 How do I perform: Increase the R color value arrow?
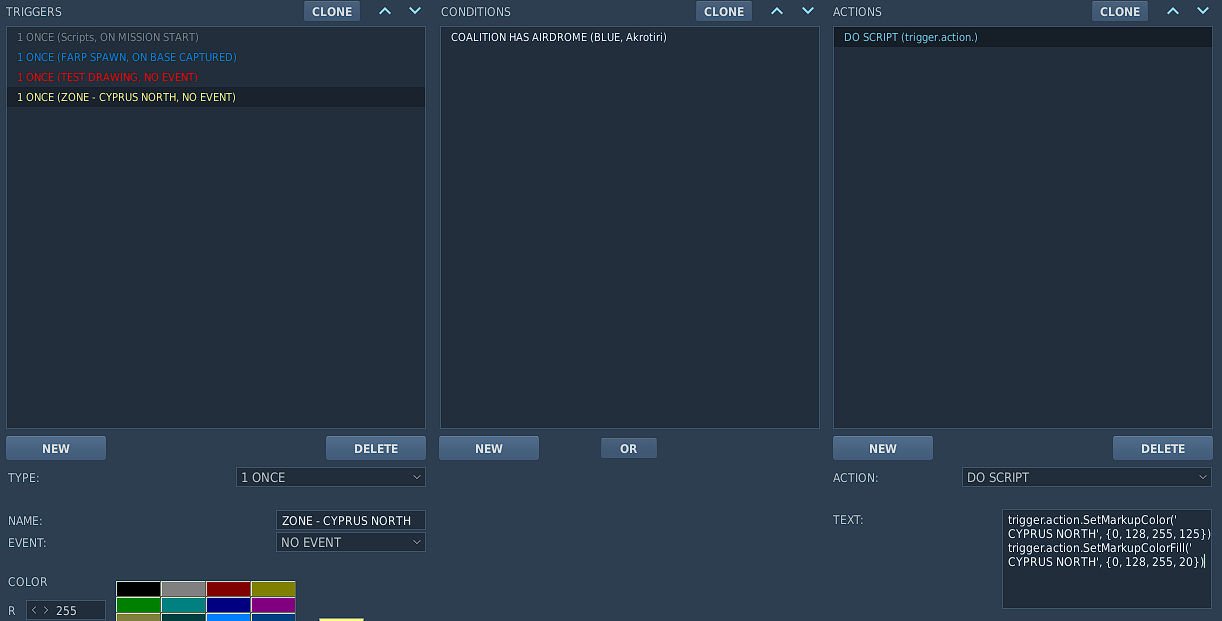46,610
